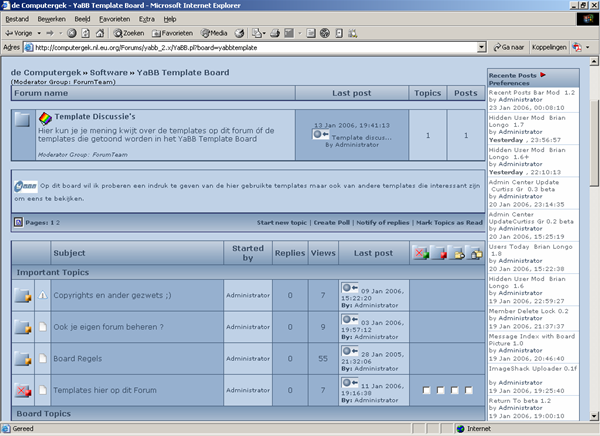The image size is (600, 436).
Task: Open 'Recent Posts Bar Mod 1.2' recent post
Action: [532, 93]
